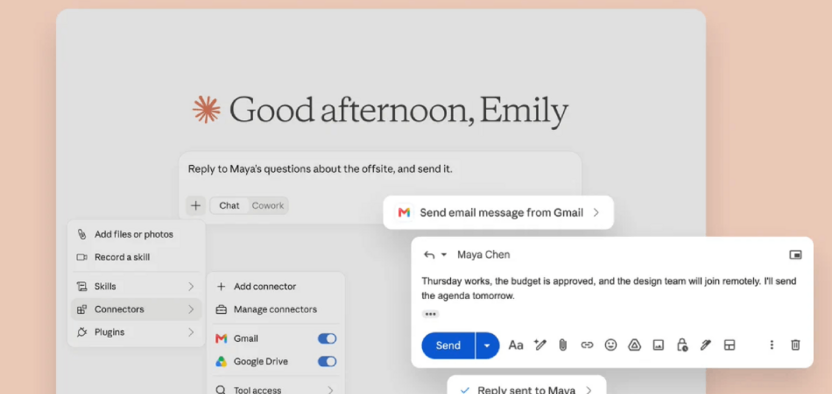Open the Reply sent to Maya notification
Screen dimensions: 832x394
pos(526,386)
